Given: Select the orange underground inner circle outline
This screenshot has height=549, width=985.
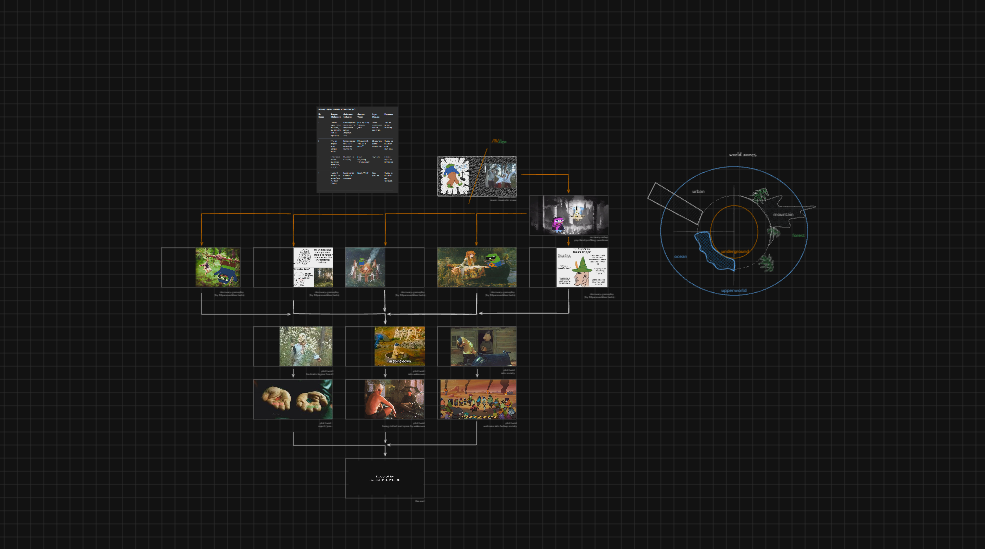Looking at the screenshot, I should coord(734,231).
